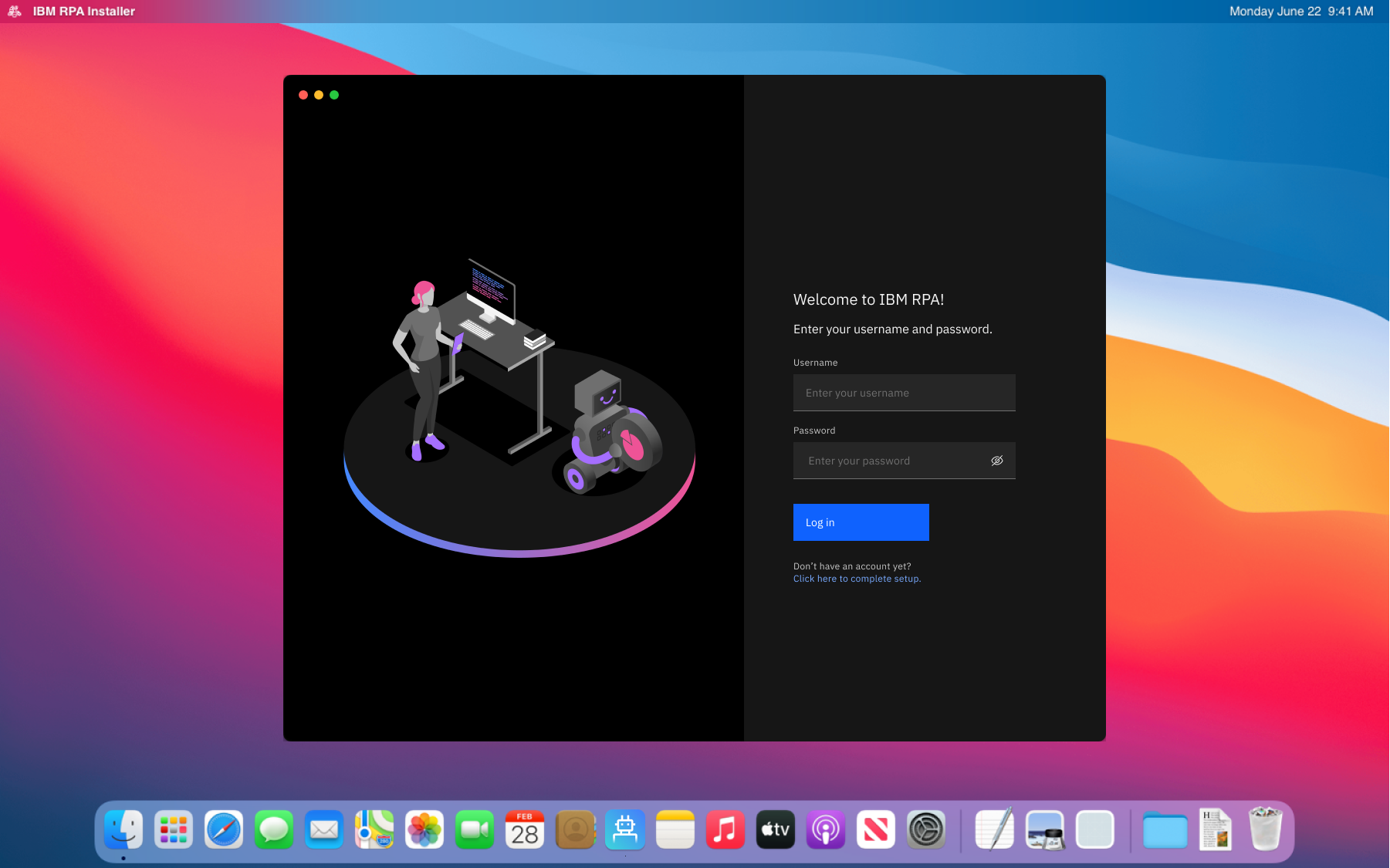Click the 'Welcome to IBM RPA!' heading
This screenshot has width=1390, height=868.
pyautogui.click(x=869, y=299)
